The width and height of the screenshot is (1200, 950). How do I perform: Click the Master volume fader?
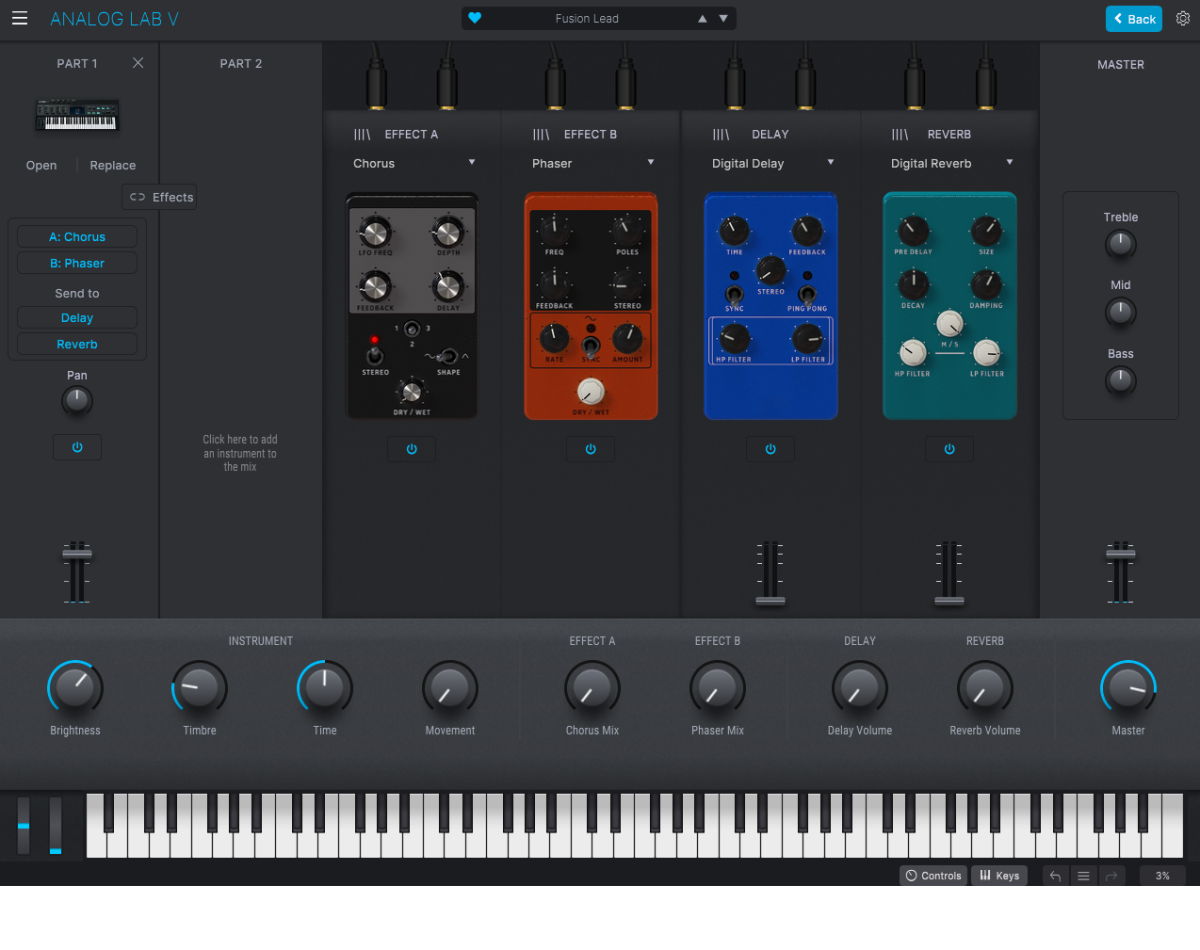pyautogui.click(x=1120, y=553)
